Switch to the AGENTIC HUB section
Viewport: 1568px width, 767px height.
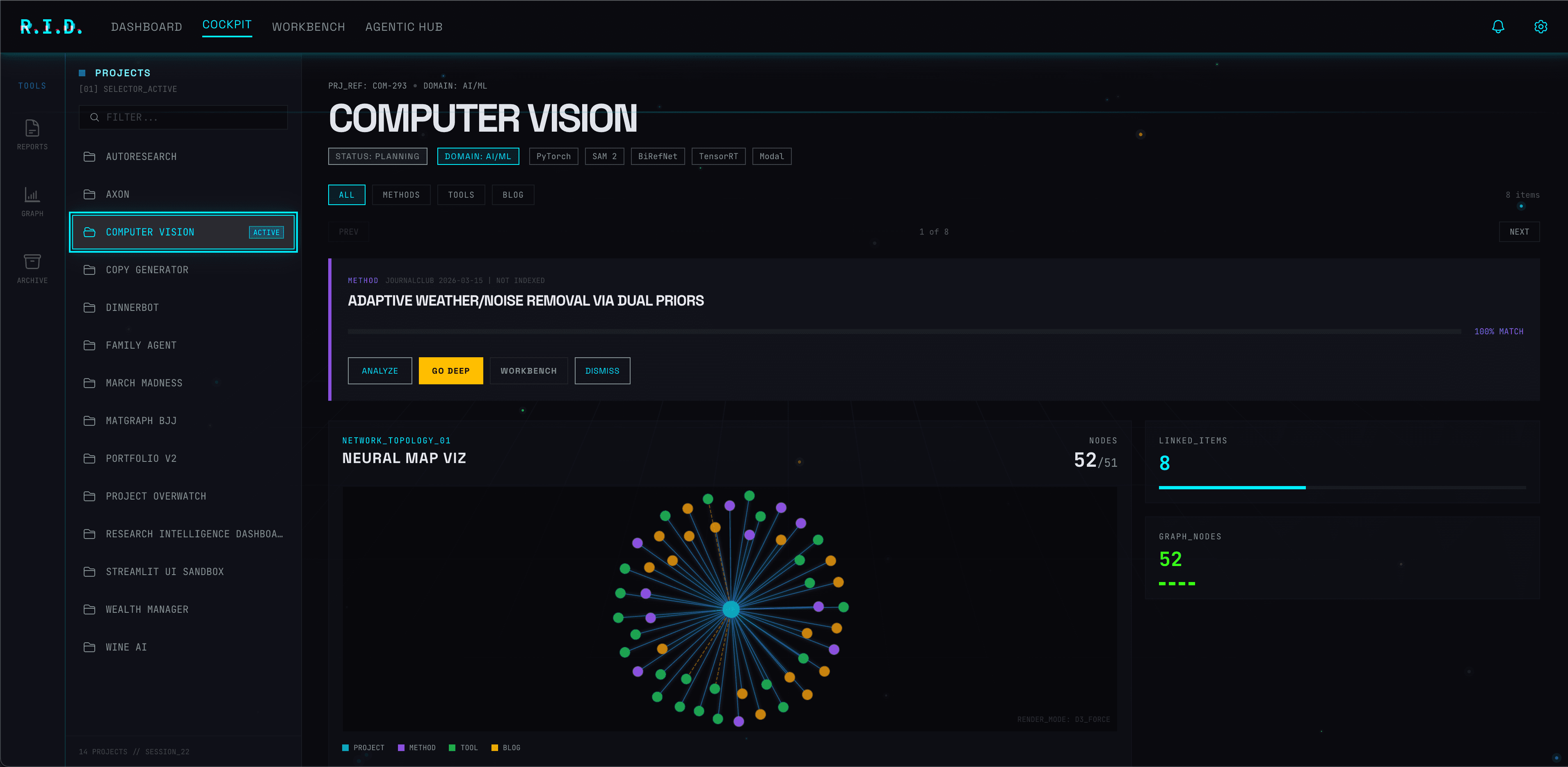[404, 27]
